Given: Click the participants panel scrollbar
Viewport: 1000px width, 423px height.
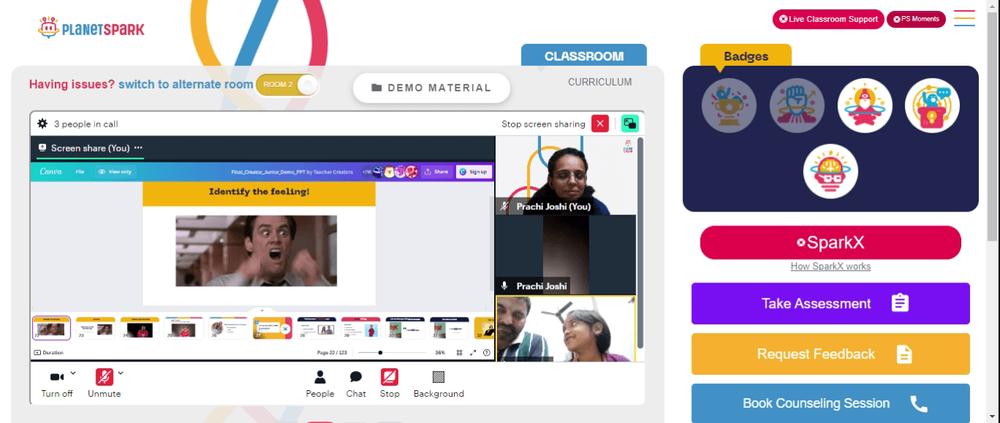Looking at the screenshot, I should [x=640, y=242].
